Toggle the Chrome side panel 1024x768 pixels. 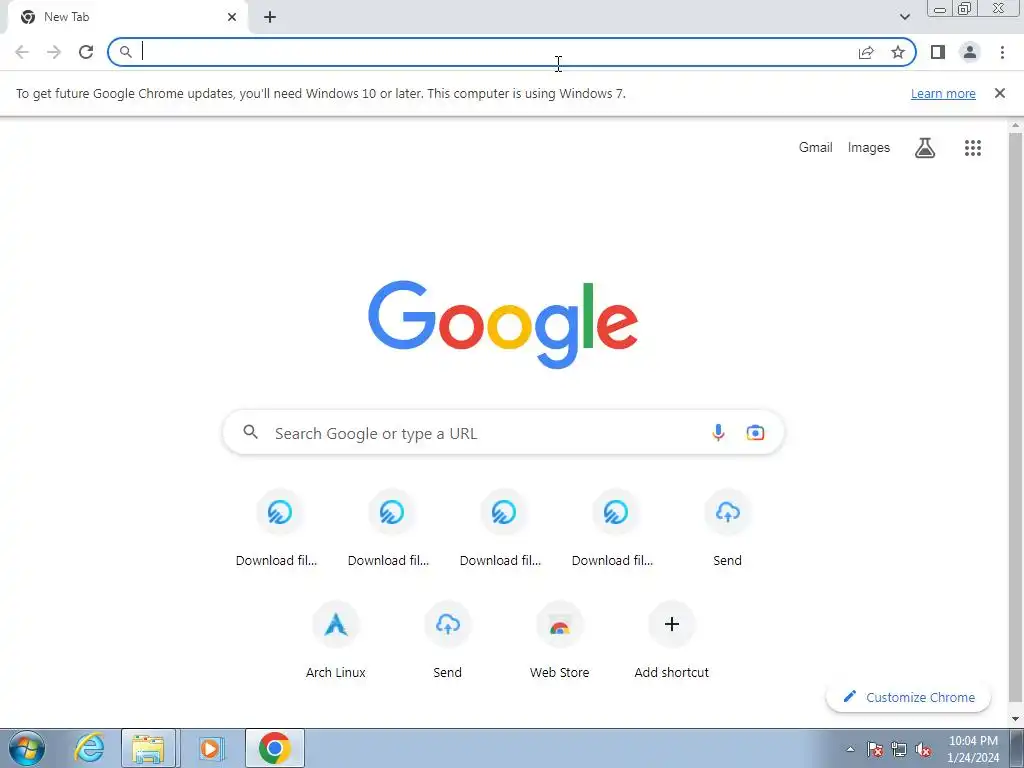[x=938, y=52]
